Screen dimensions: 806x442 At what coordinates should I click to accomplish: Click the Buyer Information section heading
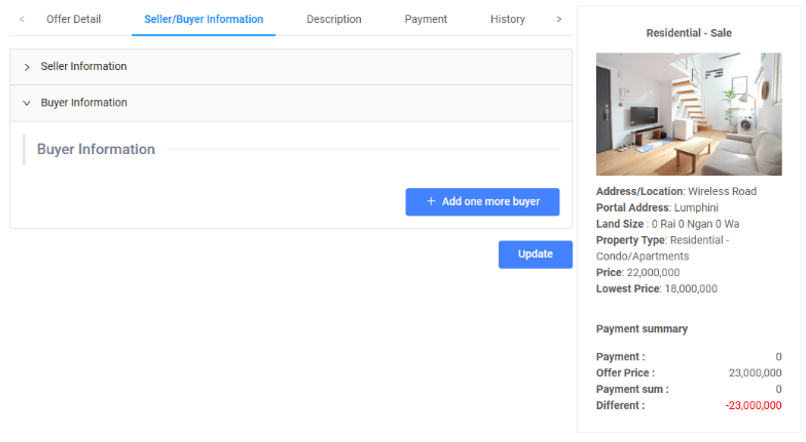[96, 149]
